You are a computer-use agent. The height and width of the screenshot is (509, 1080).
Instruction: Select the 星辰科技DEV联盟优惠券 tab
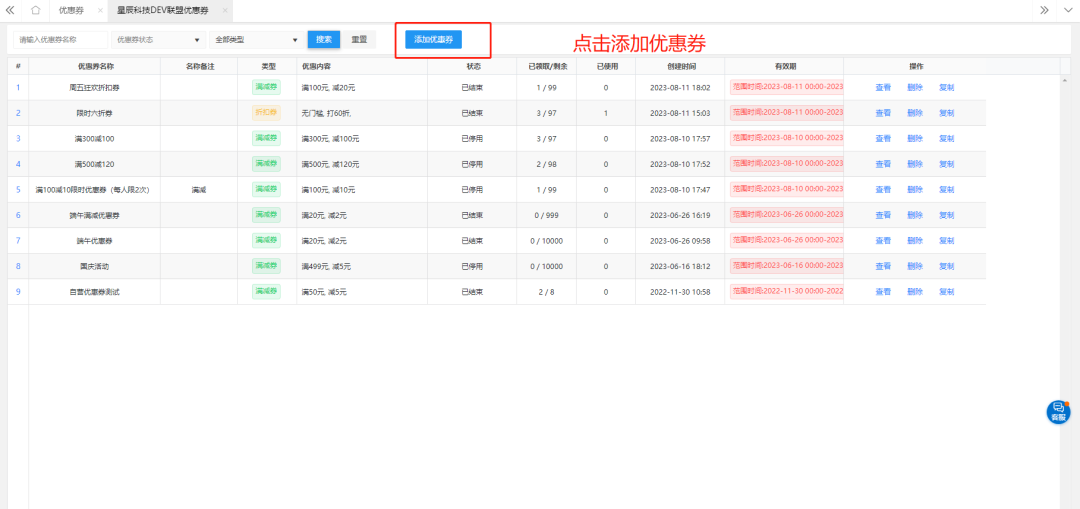tap(162, 10)
